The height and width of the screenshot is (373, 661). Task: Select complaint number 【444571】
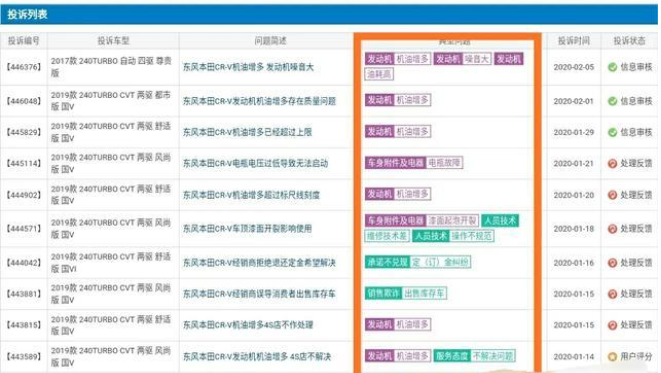click(x=24, y=229)
